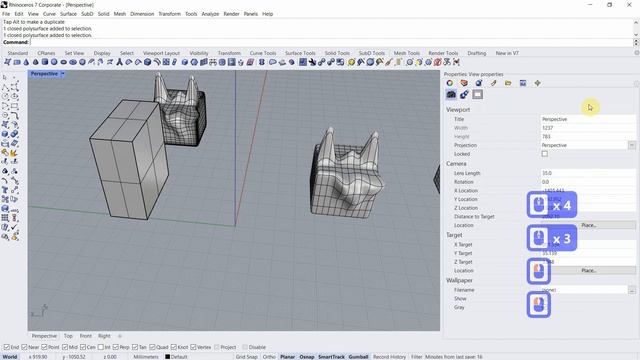Image resolution: width=640 pixels, height=360 pixels.
Task: Click the Default layer color swatch
Action: tap(167, 357)
